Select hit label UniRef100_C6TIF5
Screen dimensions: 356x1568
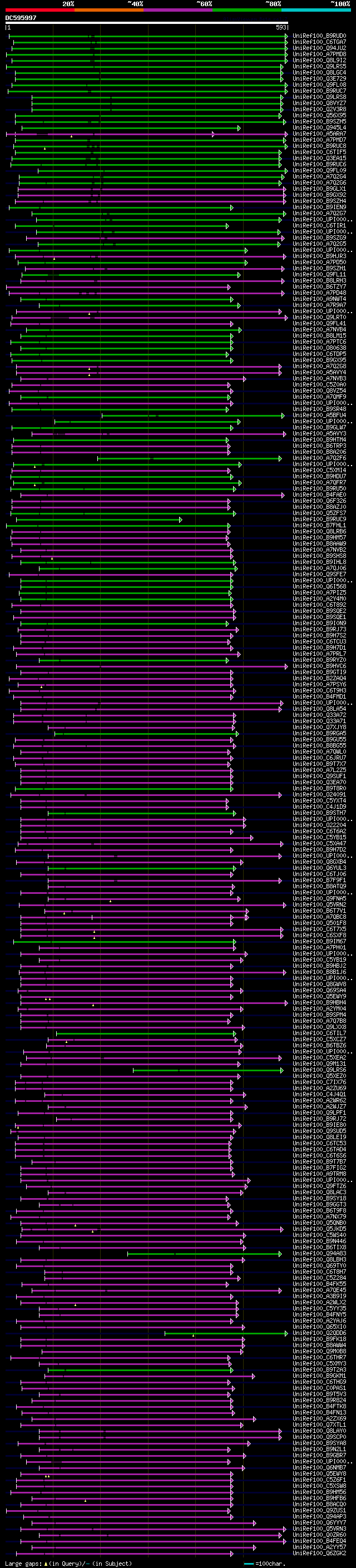319,152
